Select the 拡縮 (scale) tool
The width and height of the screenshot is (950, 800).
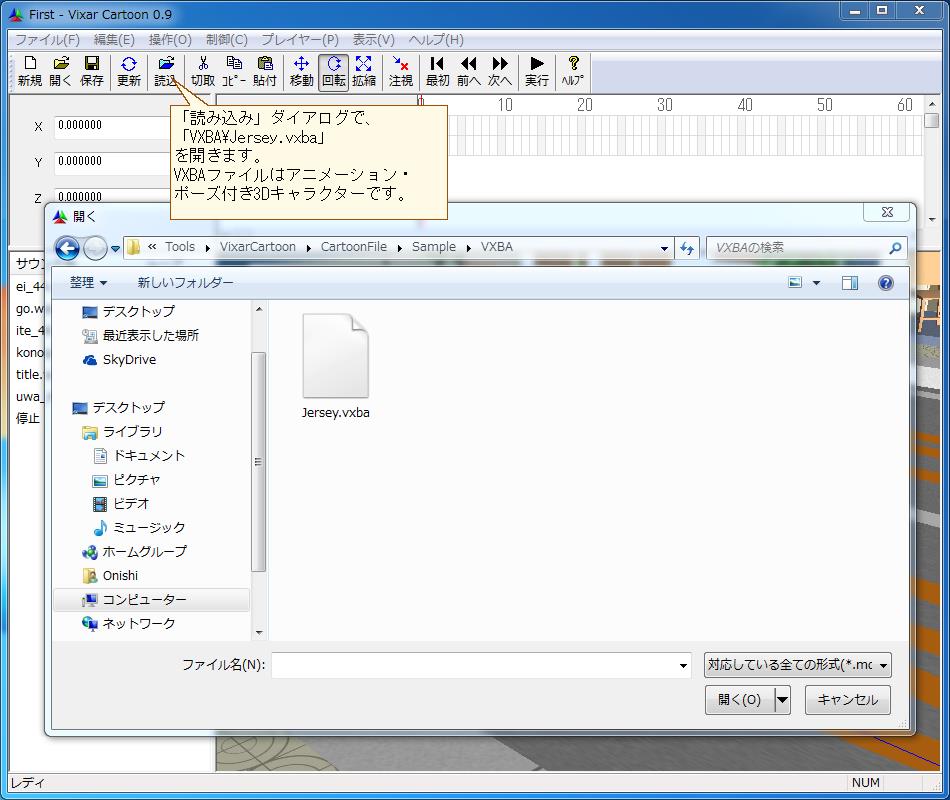point(364,70)
